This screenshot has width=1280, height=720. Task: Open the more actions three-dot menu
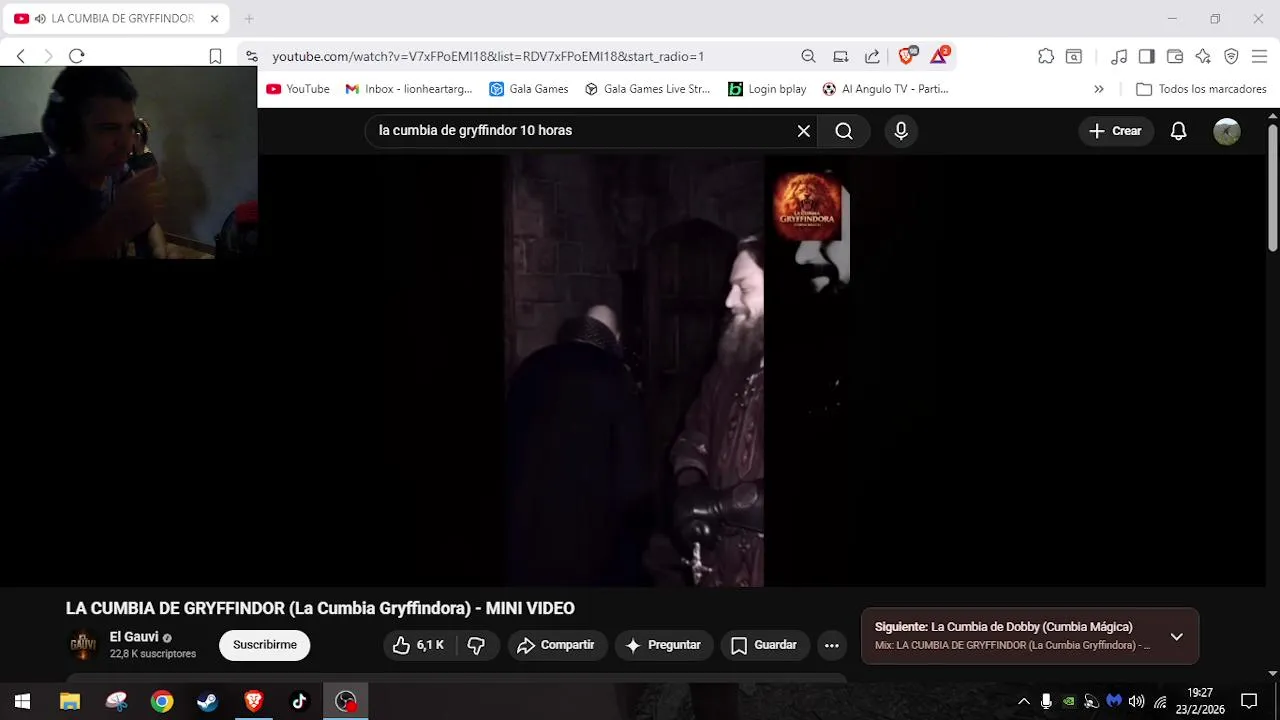(x=832, y=646)
